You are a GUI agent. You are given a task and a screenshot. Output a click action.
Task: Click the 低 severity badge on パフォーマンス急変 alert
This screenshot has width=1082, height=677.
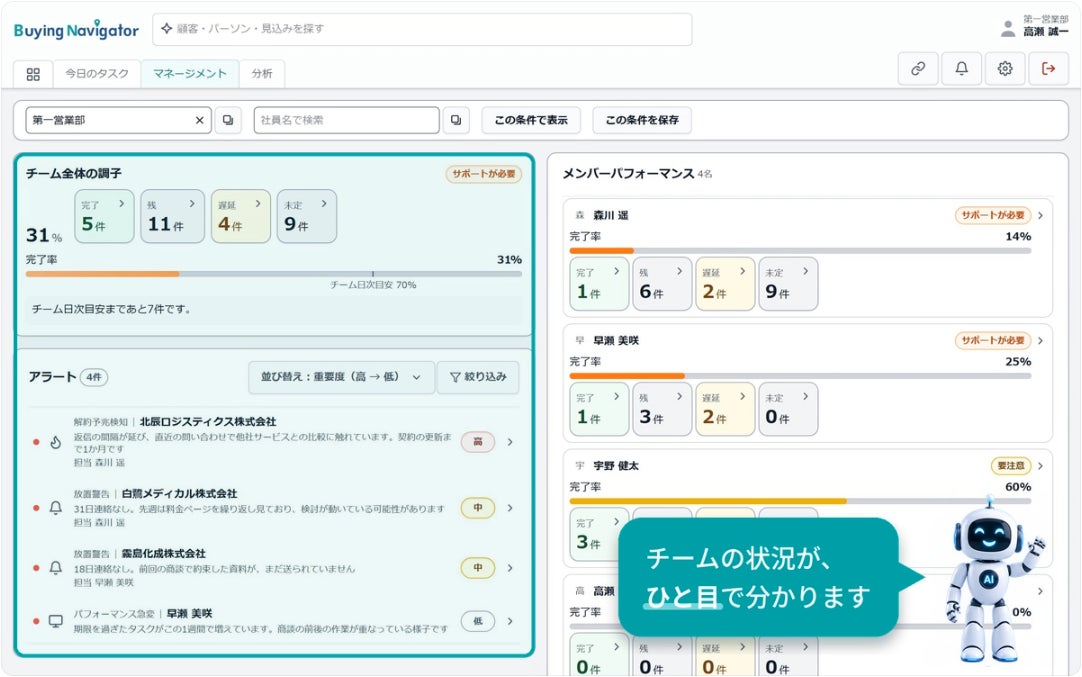point(478,621)
